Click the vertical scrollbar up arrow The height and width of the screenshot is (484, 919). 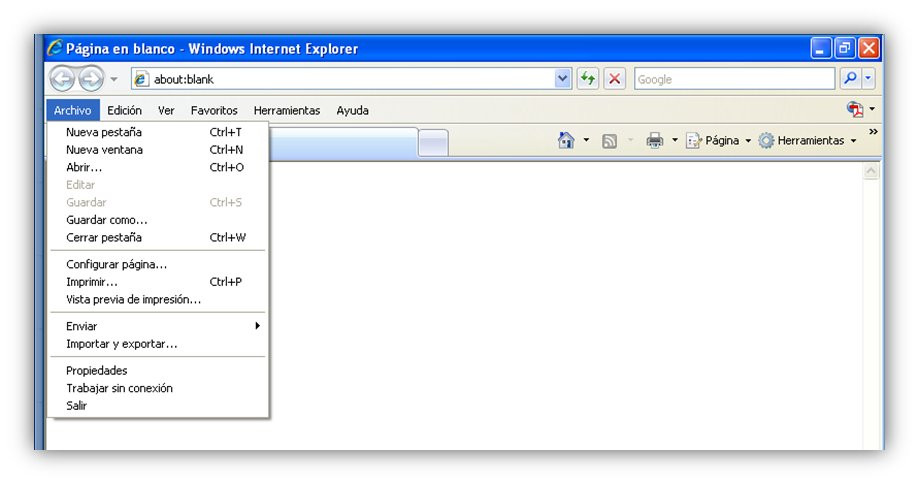[871, 172]
